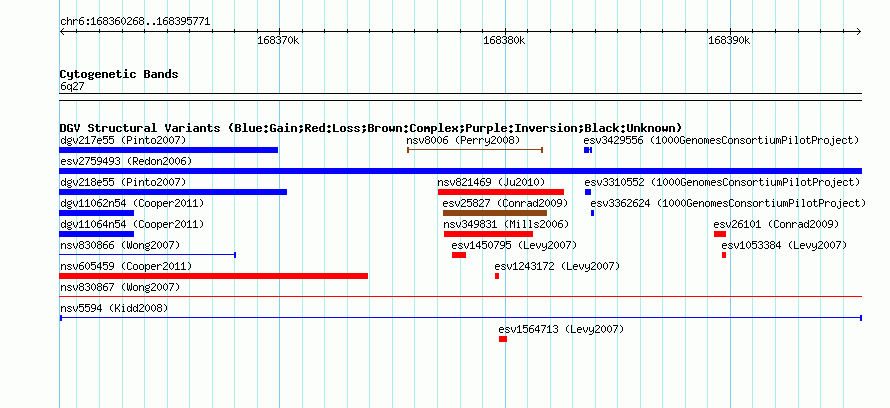Screen dimensions: 890x408
Task: Click the Cytogenetic Bands track heading
Action: pos(119,74)
